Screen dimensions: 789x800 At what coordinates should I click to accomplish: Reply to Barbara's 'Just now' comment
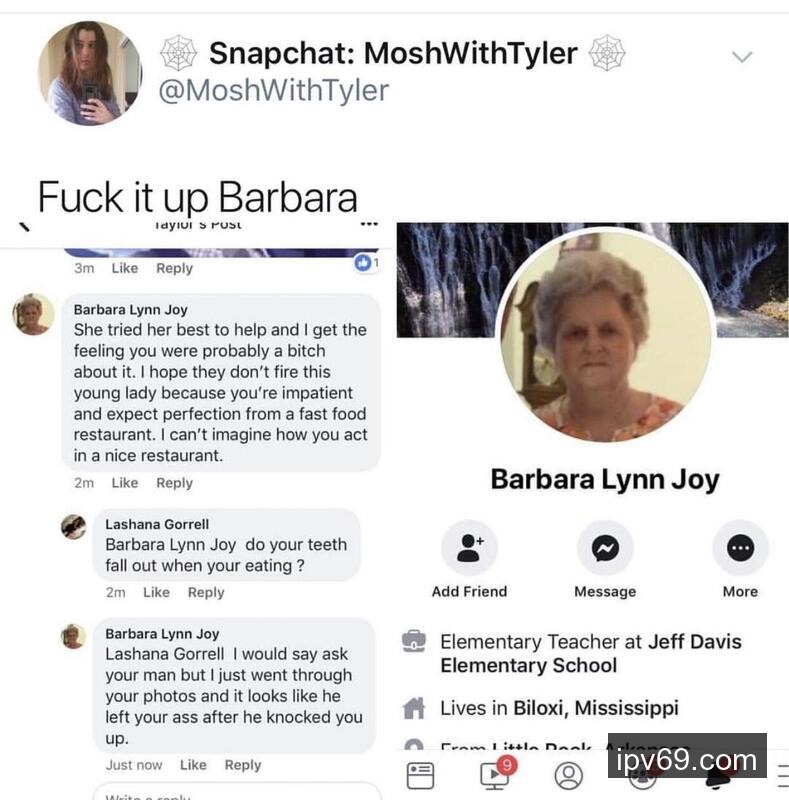243,765
